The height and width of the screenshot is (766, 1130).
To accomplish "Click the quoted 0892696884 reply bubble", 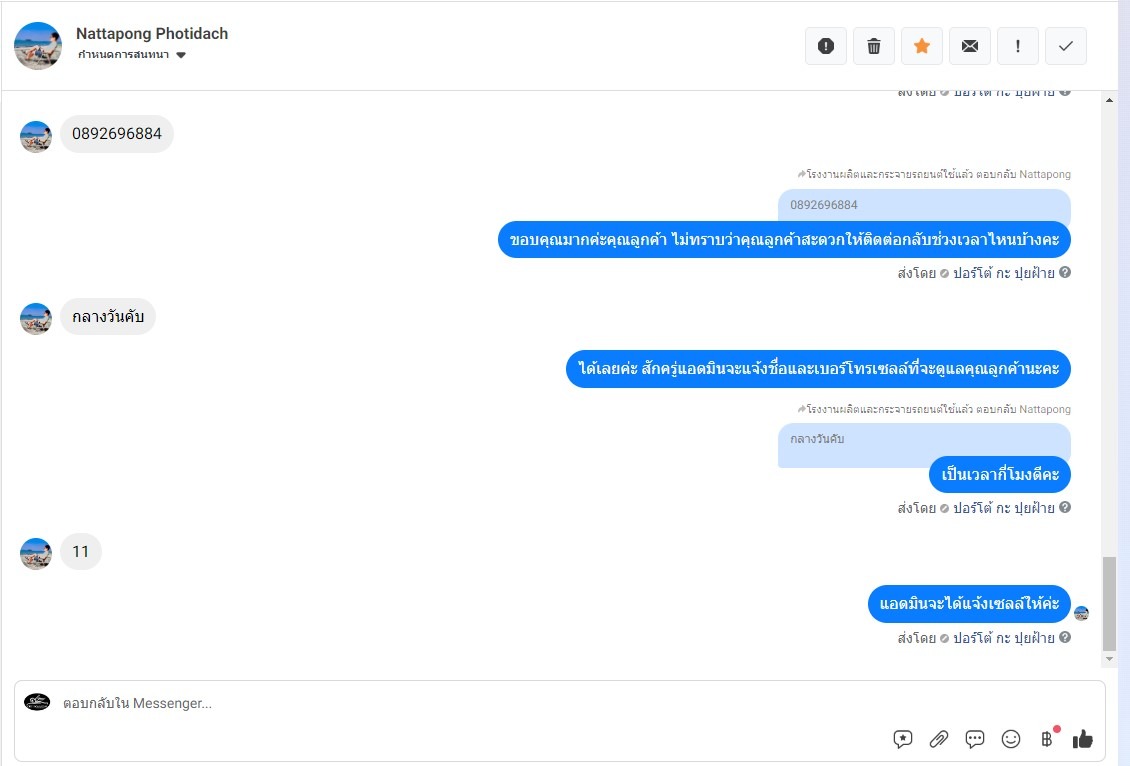I will [925, 205].
